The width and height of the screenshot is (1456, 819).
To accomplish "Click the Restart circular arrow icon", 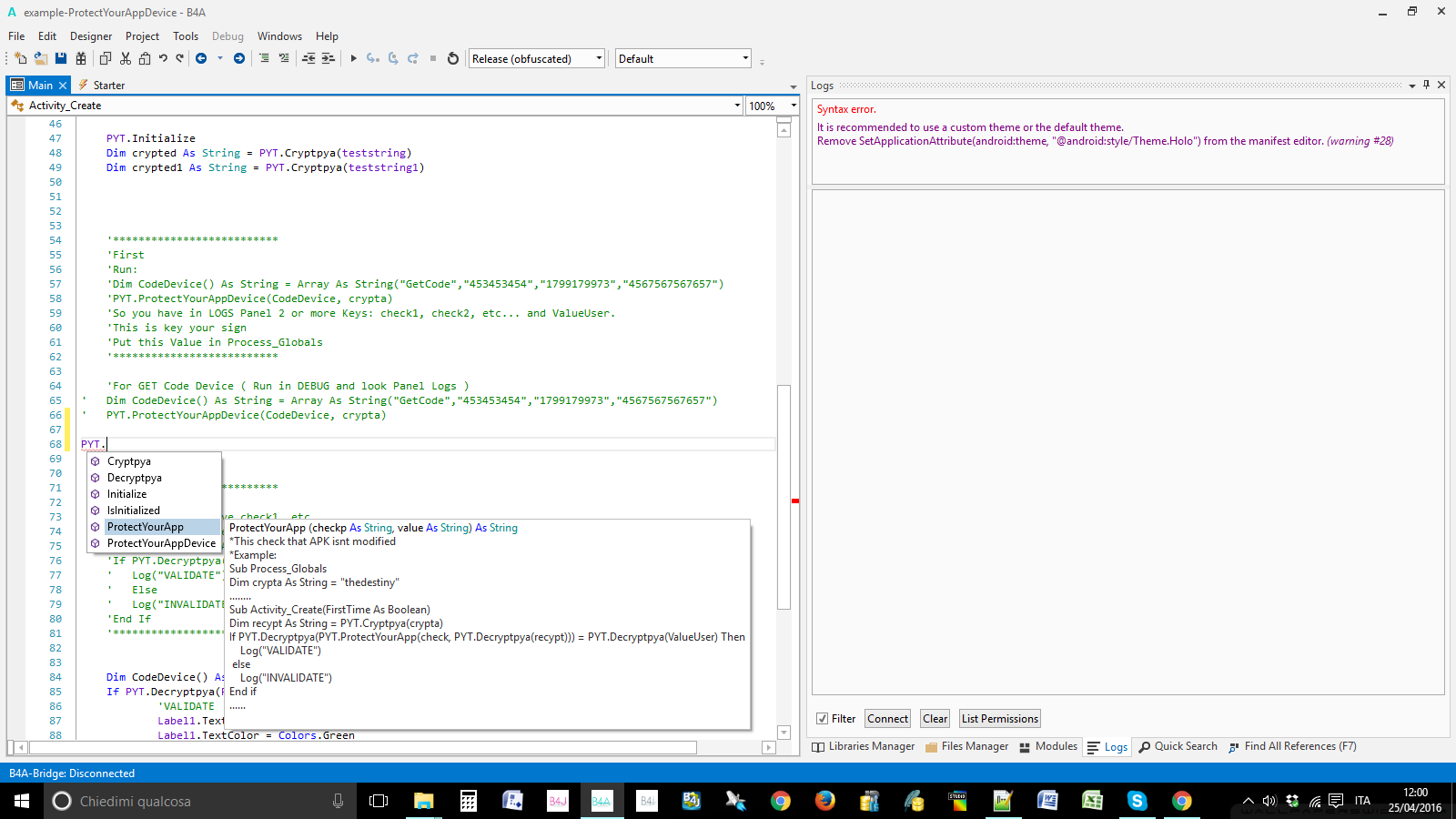I will (x=453, y=58).
